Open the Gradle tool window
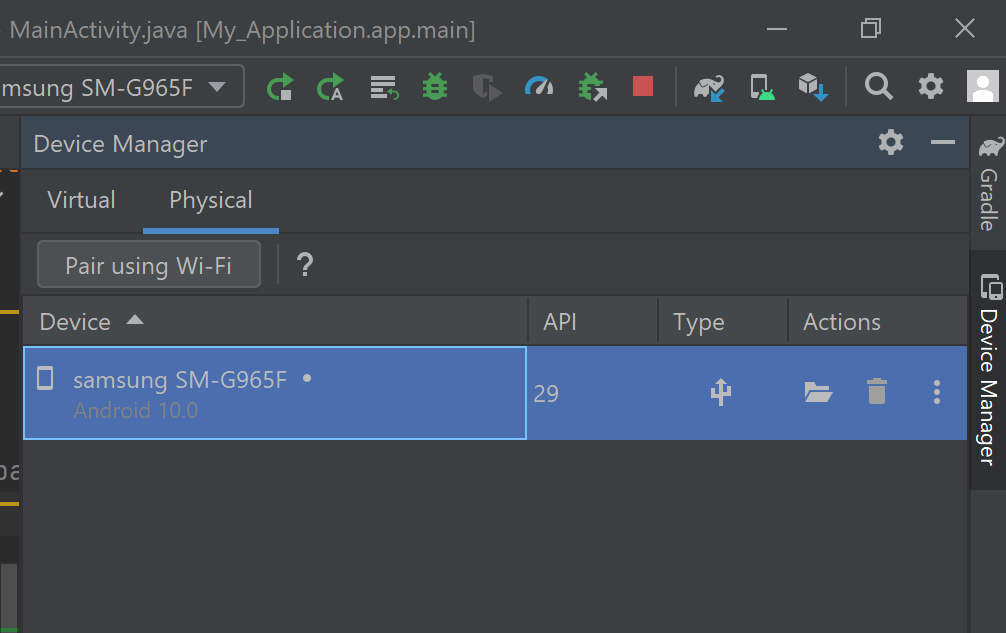 [x=990, y=200]
